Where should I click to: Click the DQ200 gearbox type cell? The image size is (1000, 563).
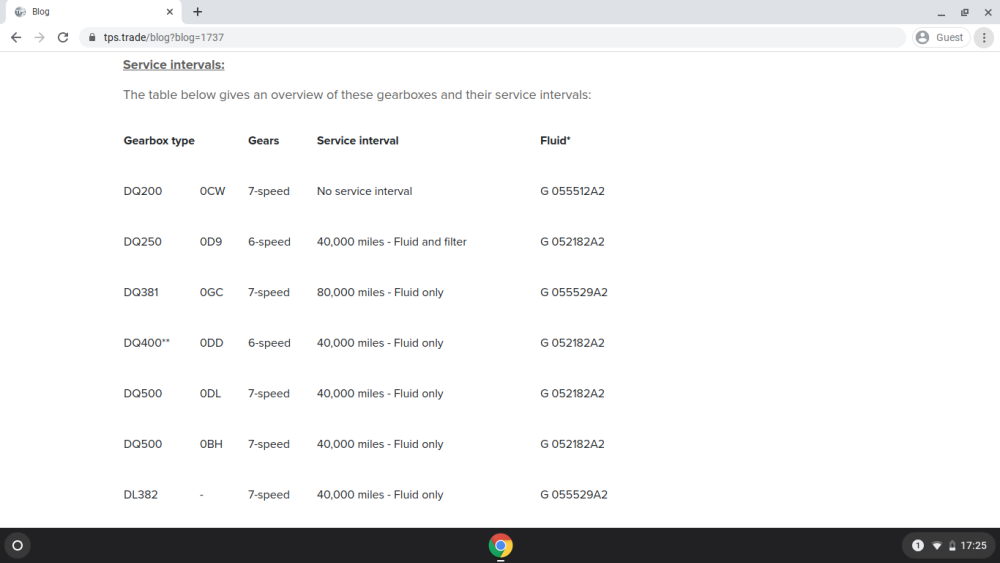143,191
